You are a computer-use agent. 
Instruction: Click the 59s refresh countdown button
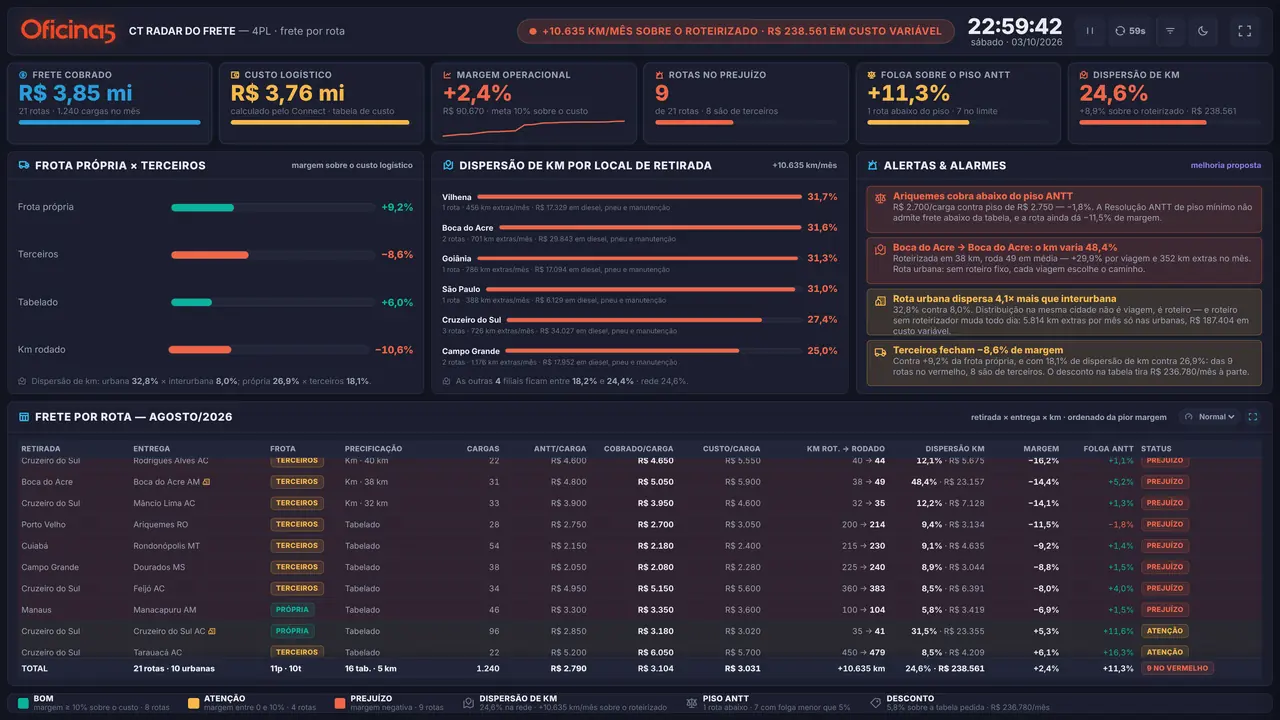click(x=1131, y=31)
